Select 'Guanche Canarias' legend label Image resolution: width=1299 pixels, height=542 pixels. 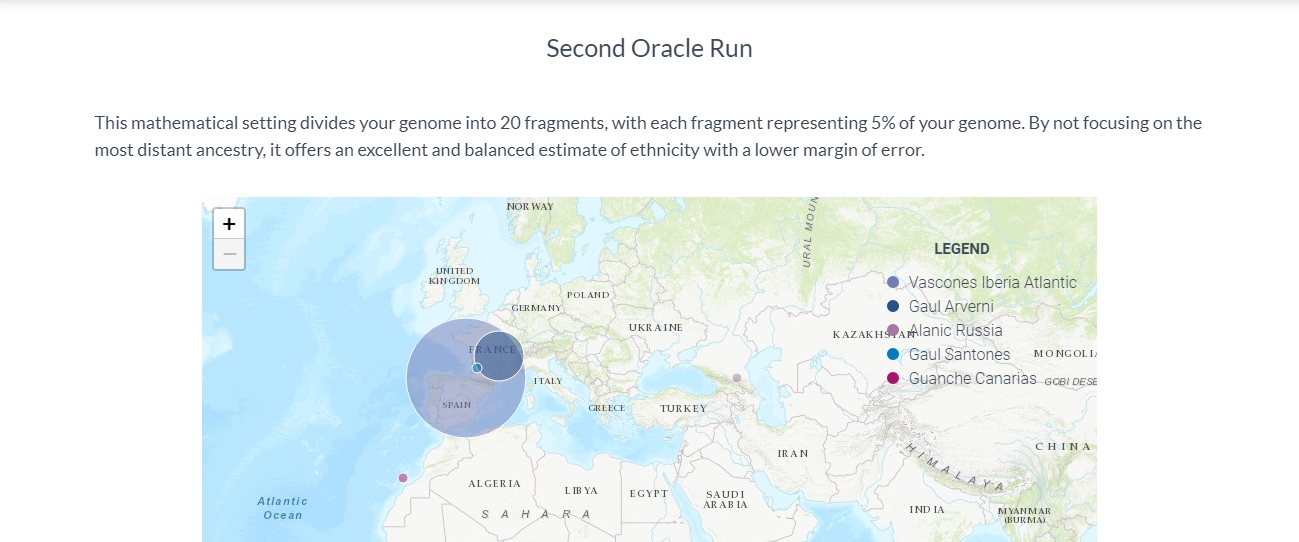click(x=973, y=378)
